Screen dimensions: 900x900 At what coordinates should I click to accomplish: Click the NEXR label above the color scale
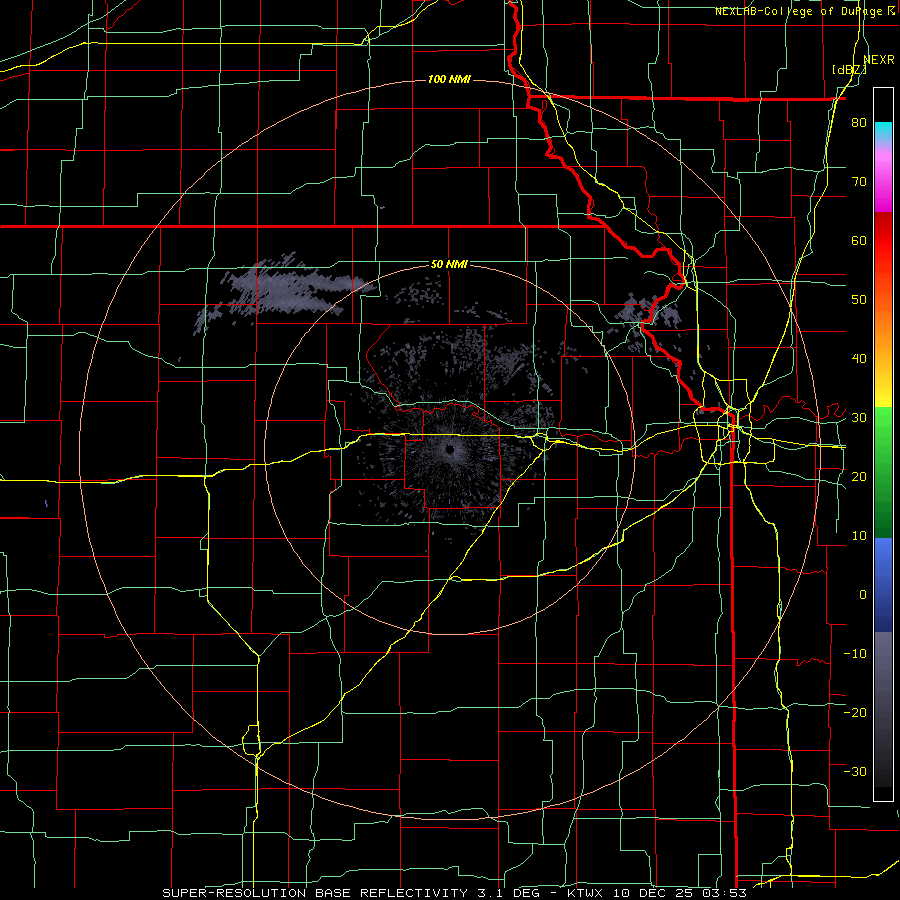pyautogui.click(x=879, y=60)
